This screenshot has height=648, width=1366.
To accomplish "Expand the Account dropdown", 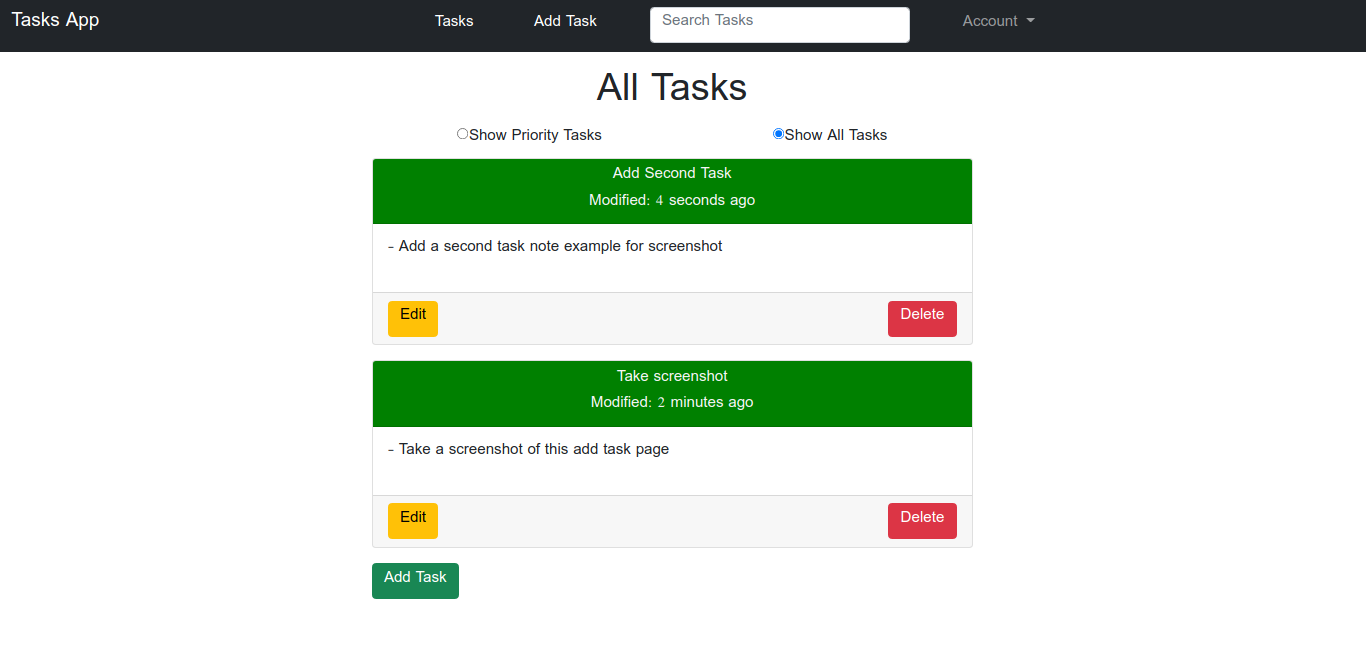I will pyautogui.click(x=998, y=21).
